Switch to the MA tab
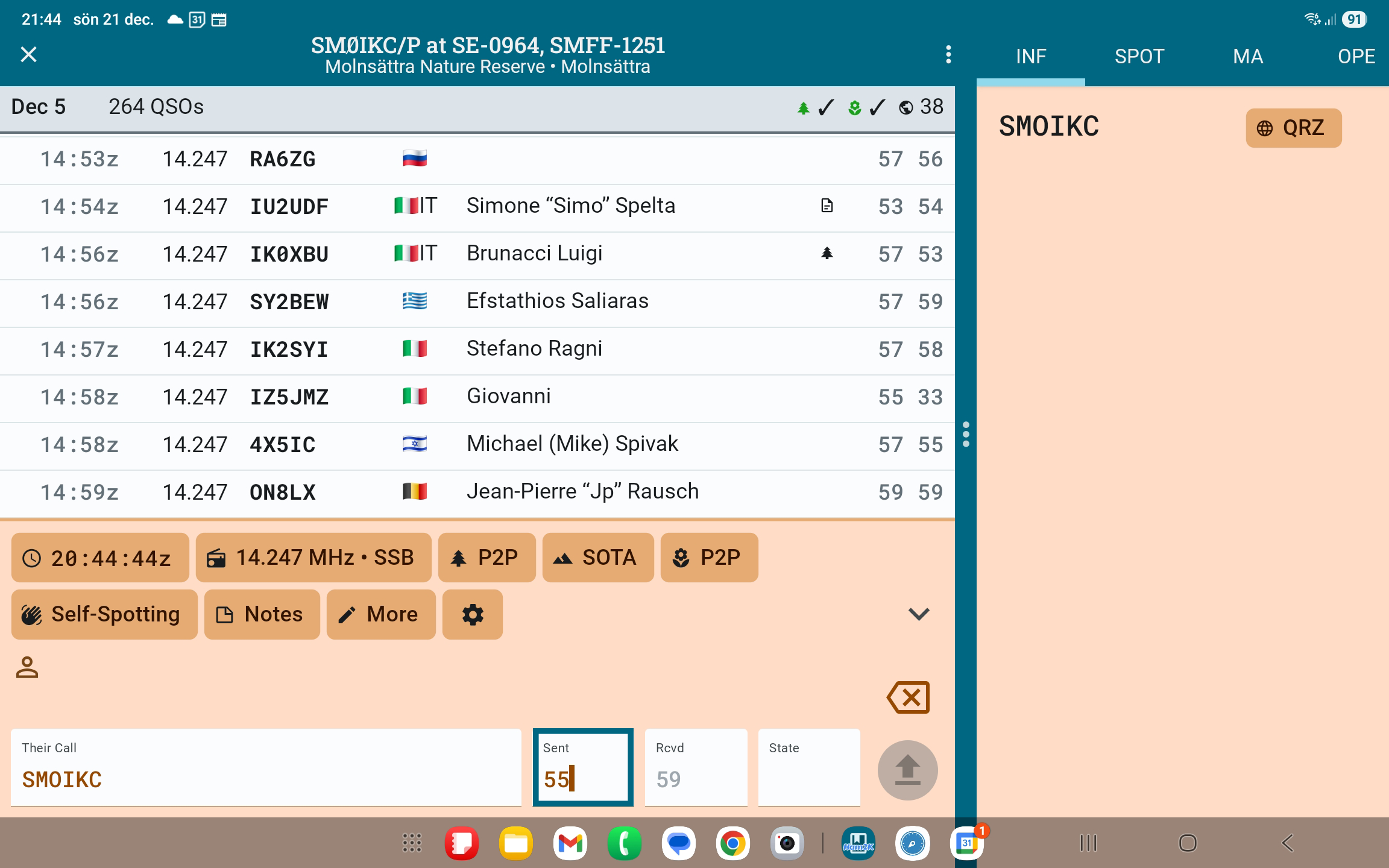 tap(1247, 57)
